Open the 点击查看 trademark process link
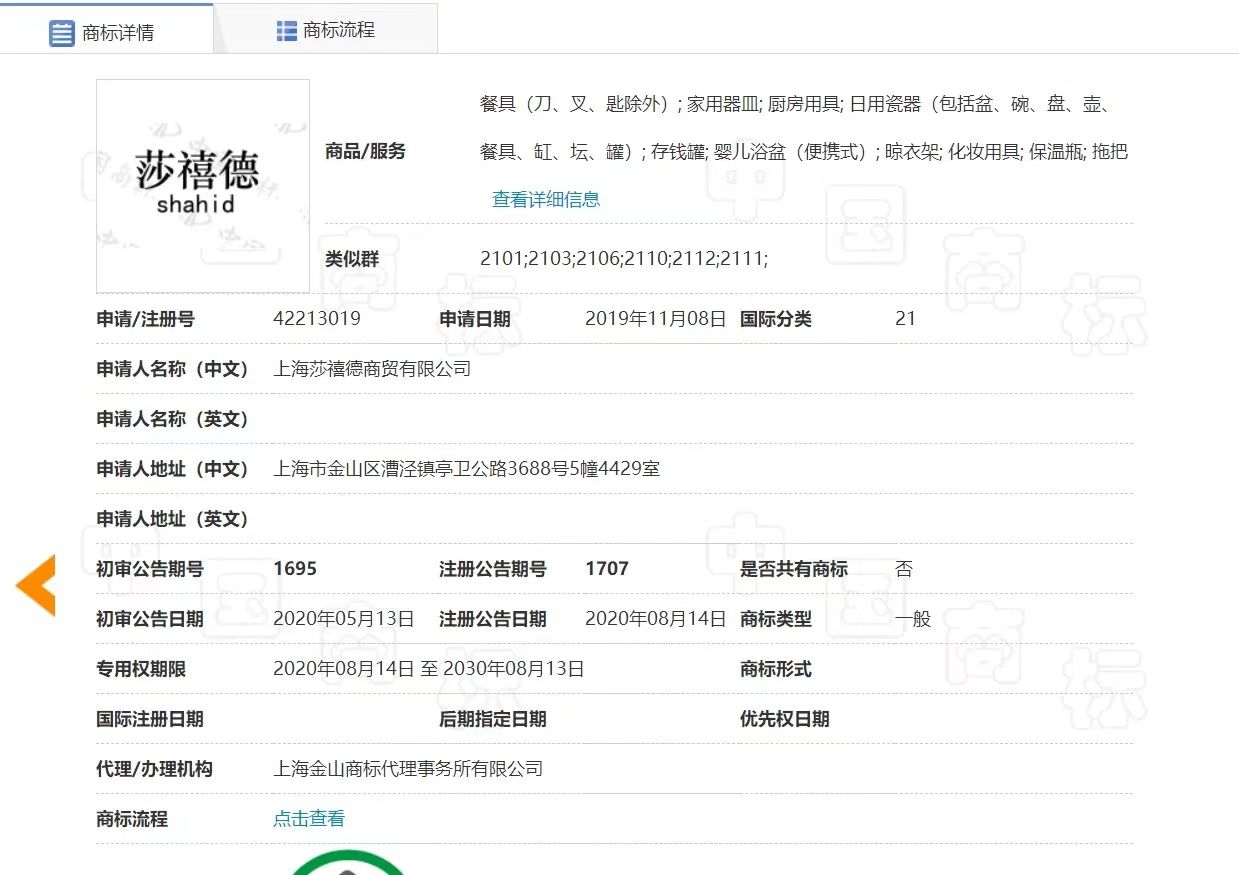This screenshot has height=875, width=1239. click(309, 819)
